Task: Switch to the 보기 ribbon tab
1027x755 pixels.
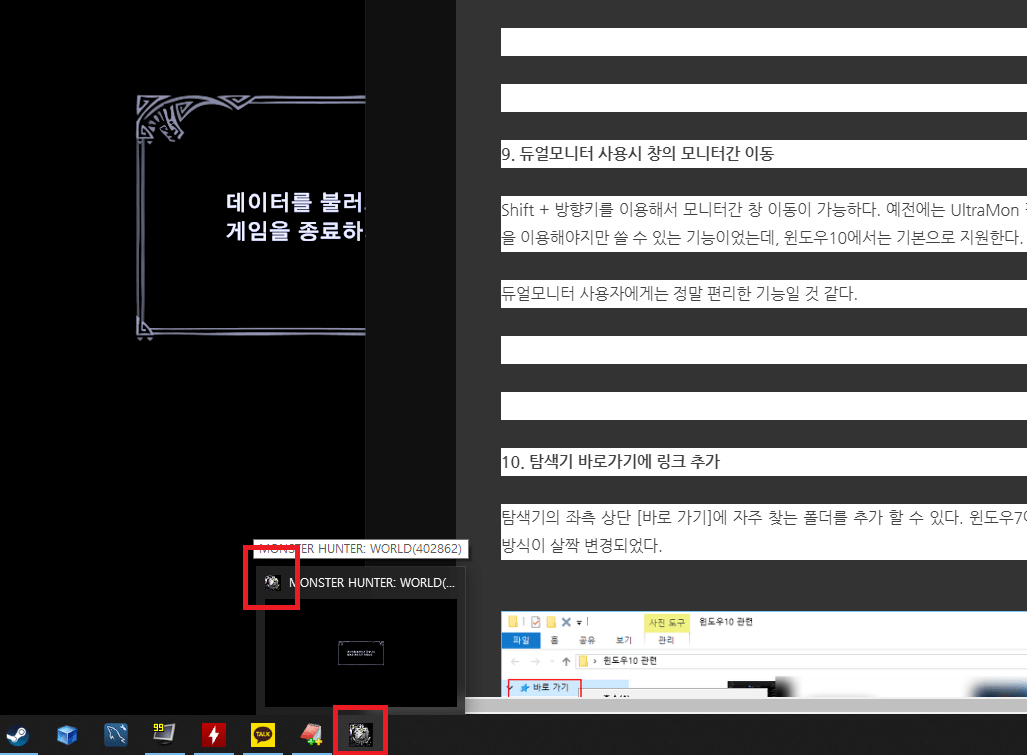Action: click(624, 640)
